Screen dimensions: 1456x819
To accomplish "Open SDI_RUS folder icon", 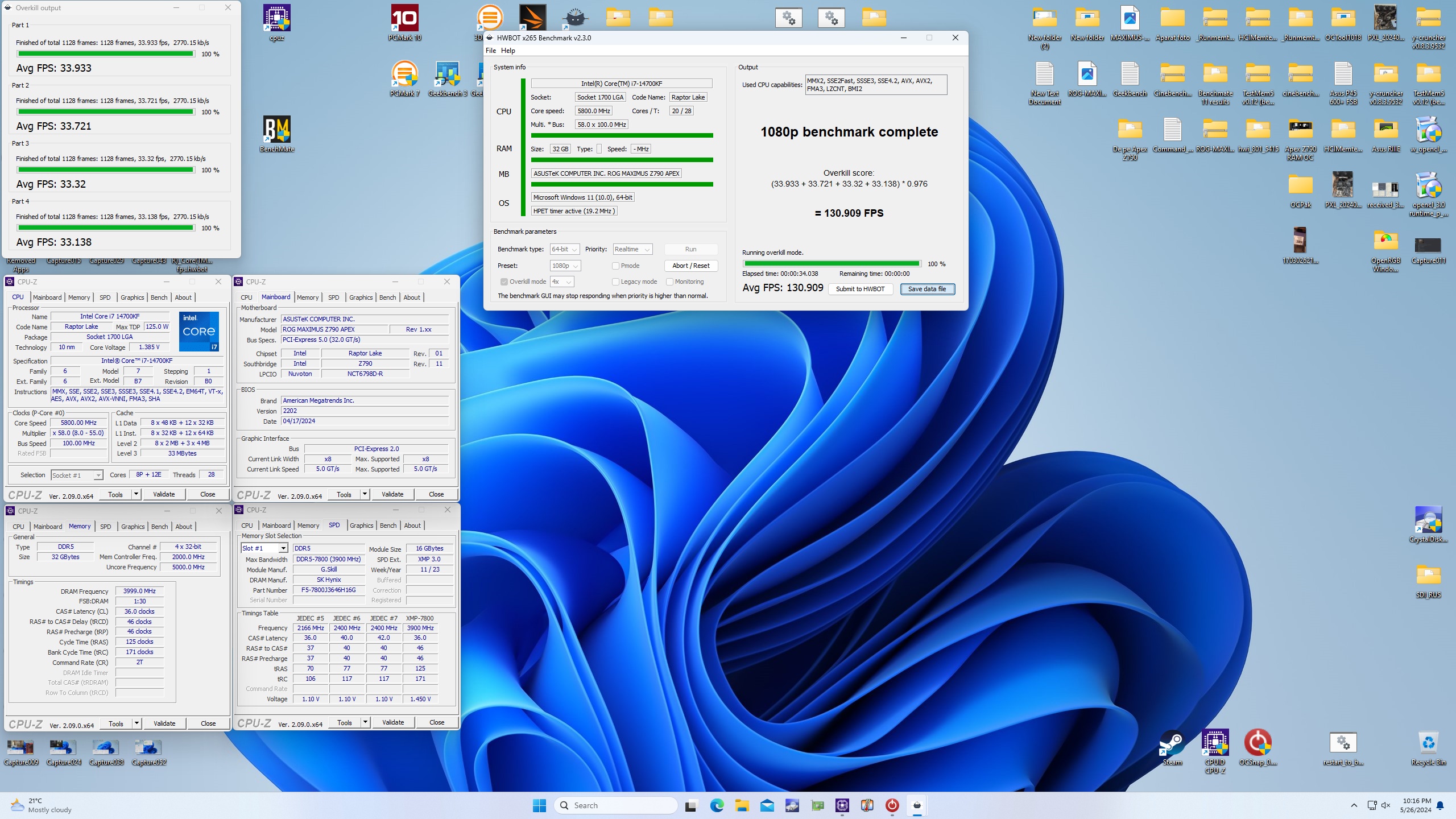I will tap(1428, 580).
